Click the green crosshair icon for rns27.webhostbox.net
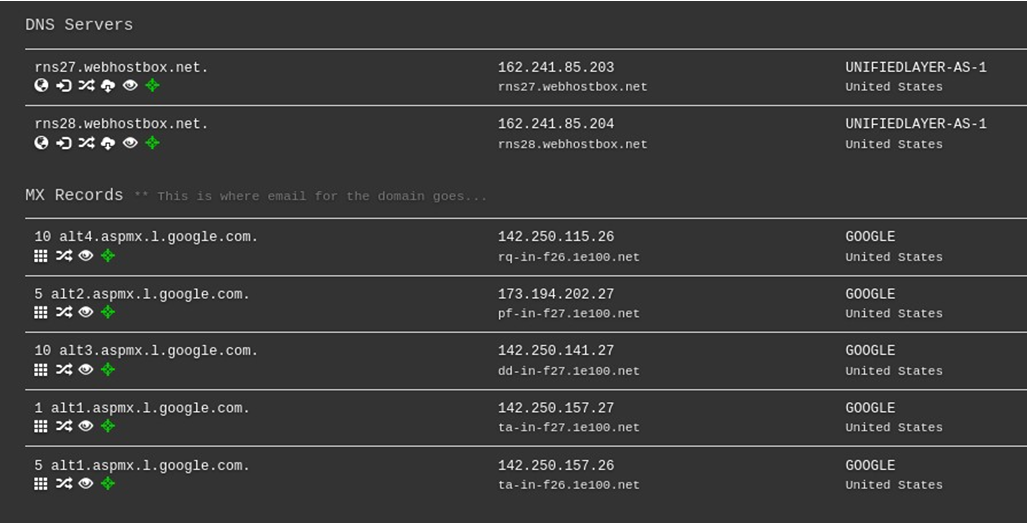Screen dimensions: 1027x524 [x=152, y=86]
